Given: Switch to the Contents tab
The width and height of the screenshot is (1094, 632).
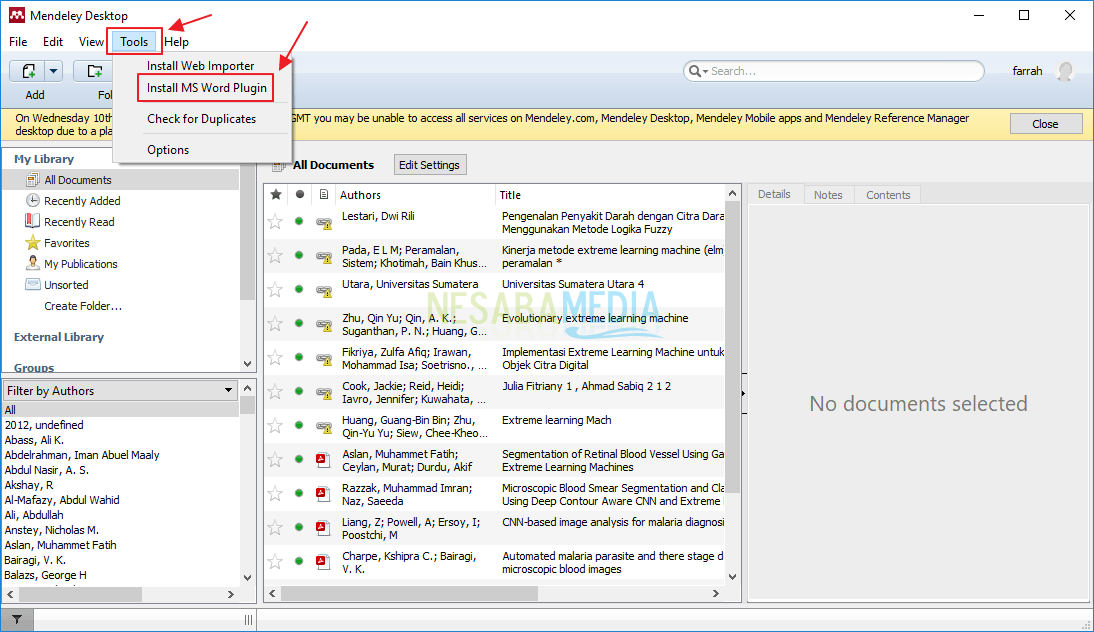Looking at the screenshot, I should [888, 195].
